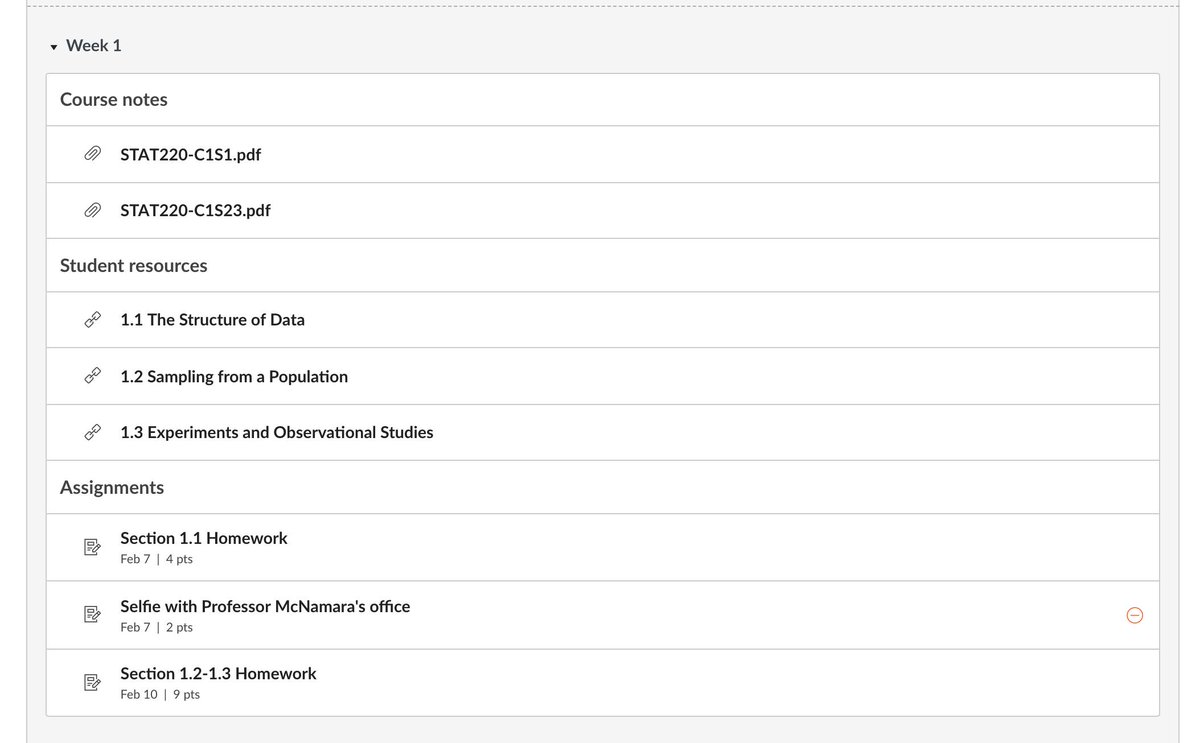This screenshot has width=1200, height=743.
Task: Collapse the Week 1 module triangle
Action: click(x=53, y=47)
